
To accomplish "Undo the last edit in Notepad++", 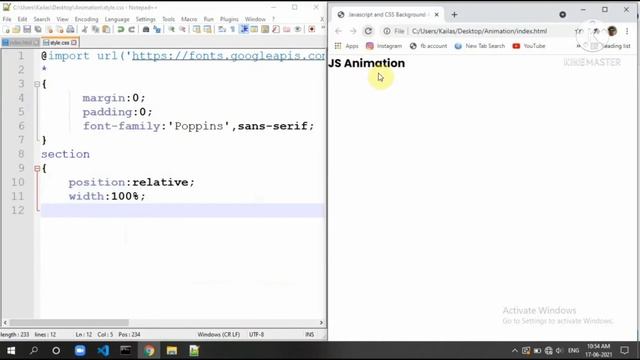I will pos(121,29).
